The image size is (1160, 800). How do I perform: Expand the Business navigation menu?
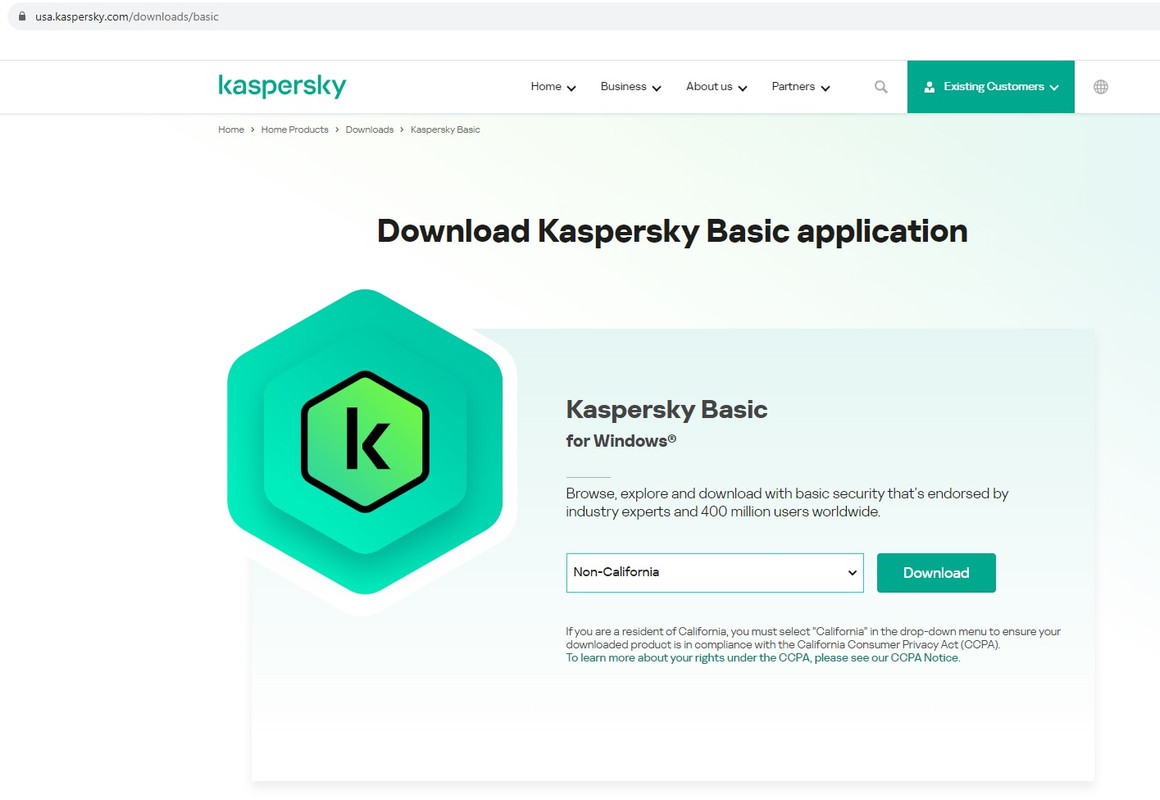(630, 87)
